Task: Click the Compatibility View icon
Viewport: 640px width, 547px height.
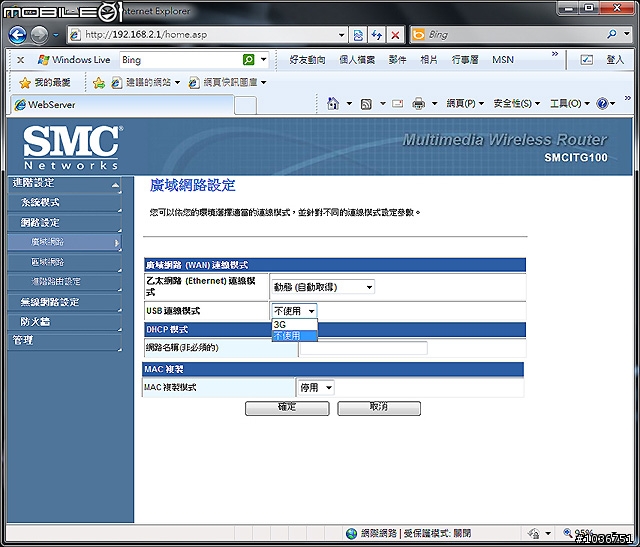Action: (358, 35)
